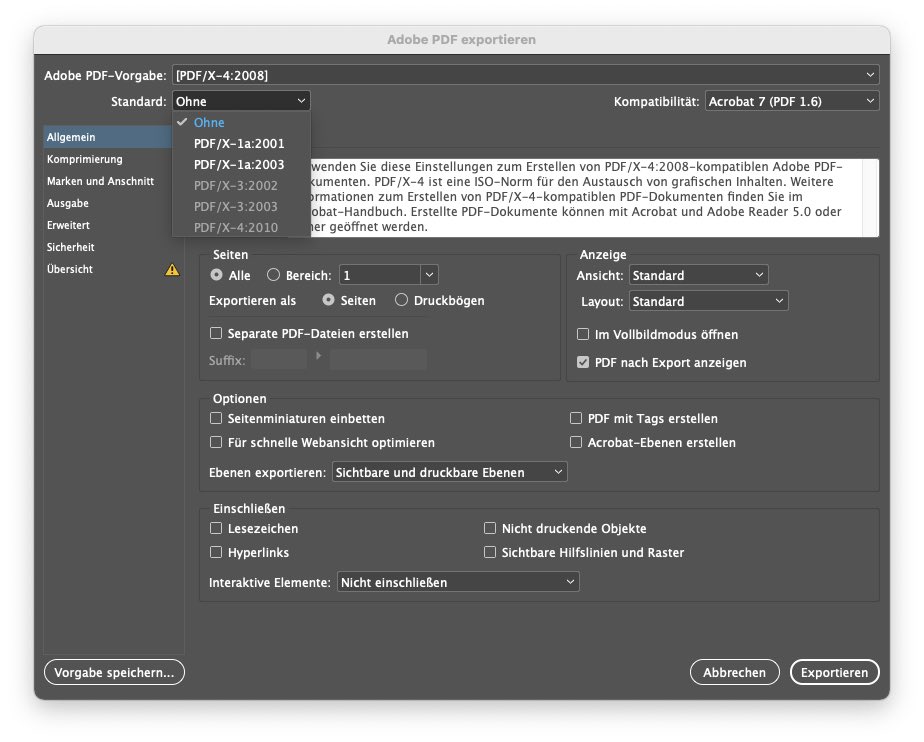
Task: Enable the Lesezeichen option
Action: coord(216,528)
